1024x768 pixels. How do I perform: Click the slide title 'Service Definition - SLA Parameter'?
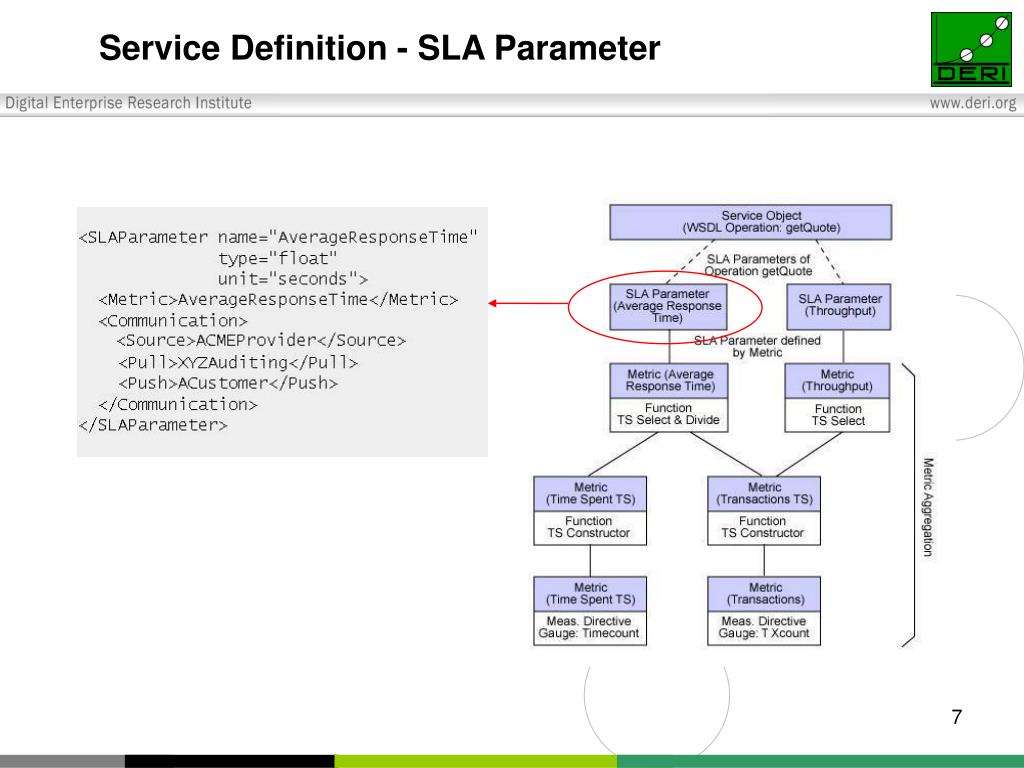pyautogui.click(x=379, y=48)
